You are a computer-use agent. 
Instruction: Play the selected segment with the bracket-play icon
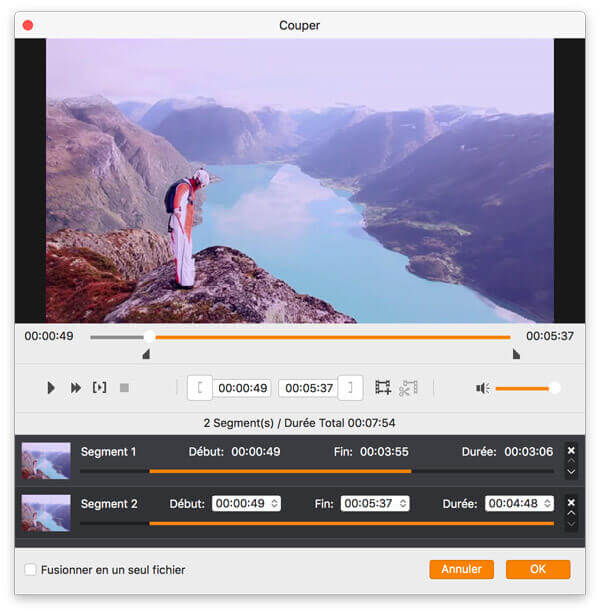[99, 387]
